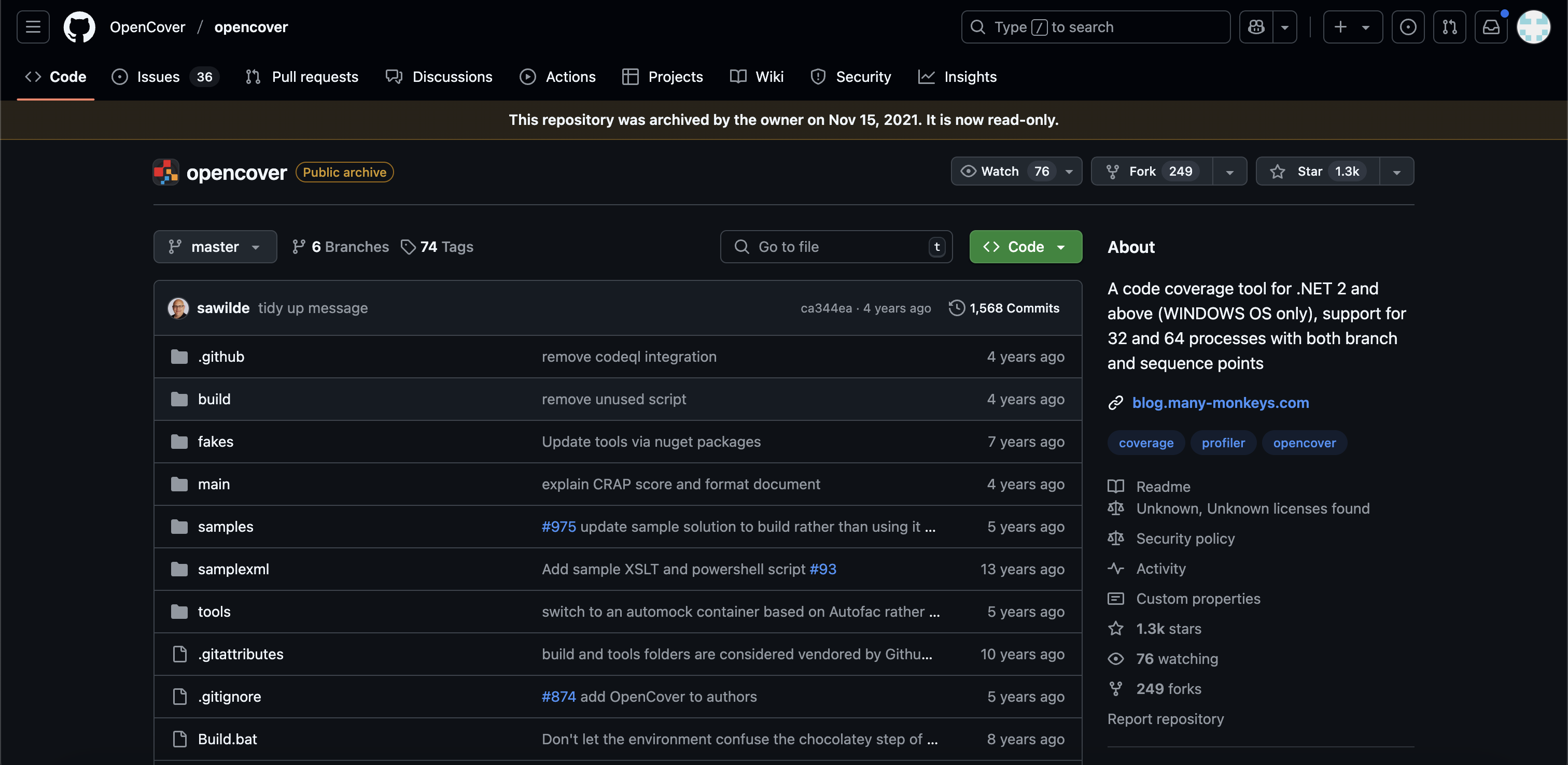View the 6 Branches link

[340, 247]
